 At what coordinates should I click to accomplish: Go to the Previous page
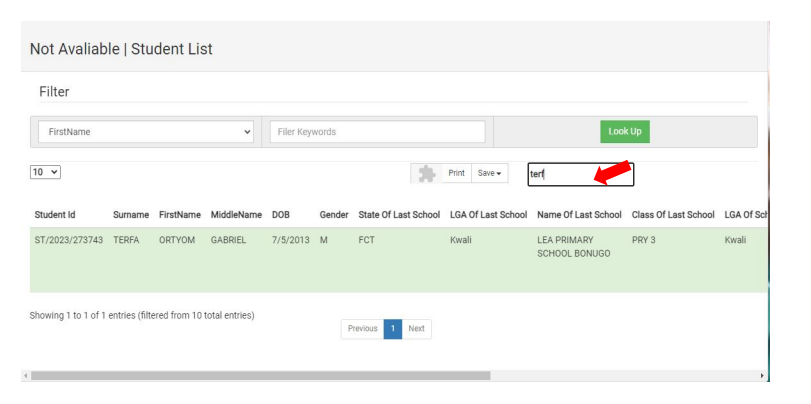pos(362,328)
